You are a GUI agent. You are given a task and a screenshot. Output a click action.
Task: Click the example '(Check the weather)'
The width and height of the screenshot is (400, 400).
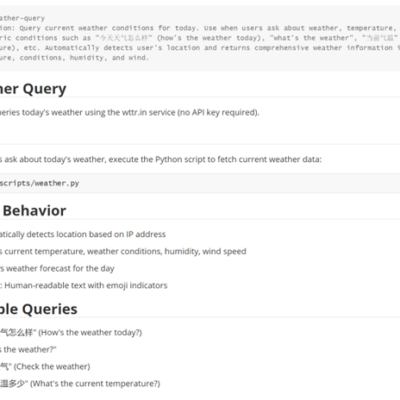[x=45, y=367]
